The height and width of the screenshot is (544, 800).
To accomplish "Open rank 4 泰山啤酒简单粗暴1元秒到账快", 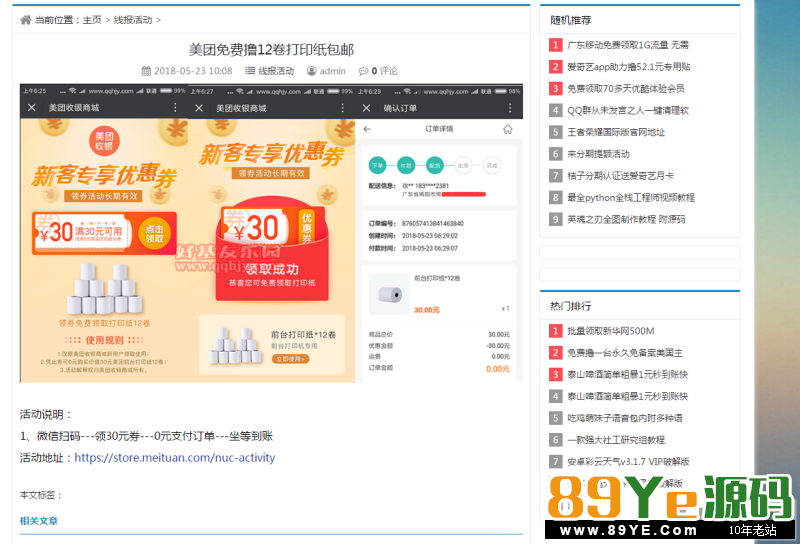I will coord(628,396).
